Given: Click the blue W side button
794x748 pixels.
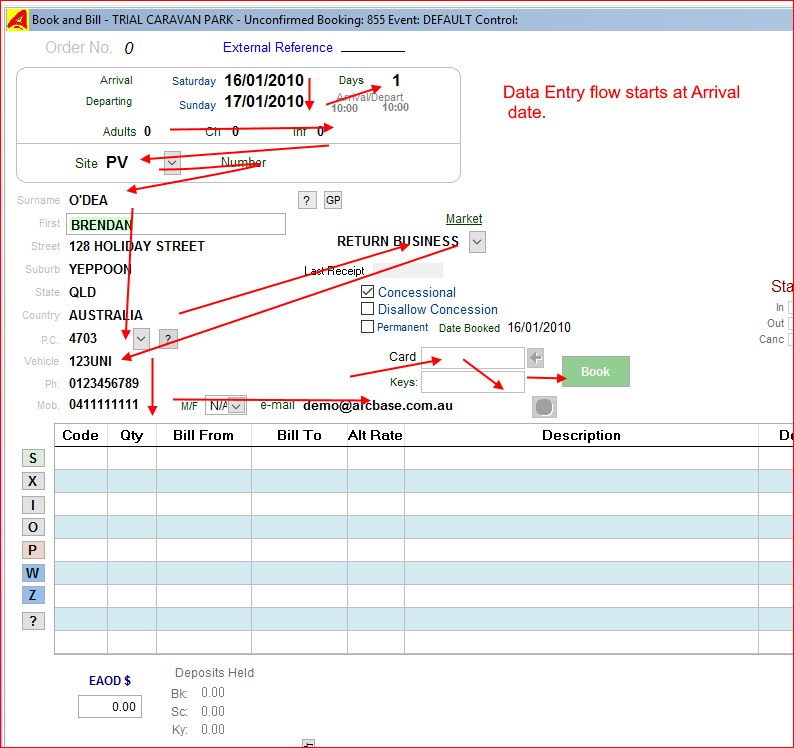Looking at the screenshot, I should point(33,573).
